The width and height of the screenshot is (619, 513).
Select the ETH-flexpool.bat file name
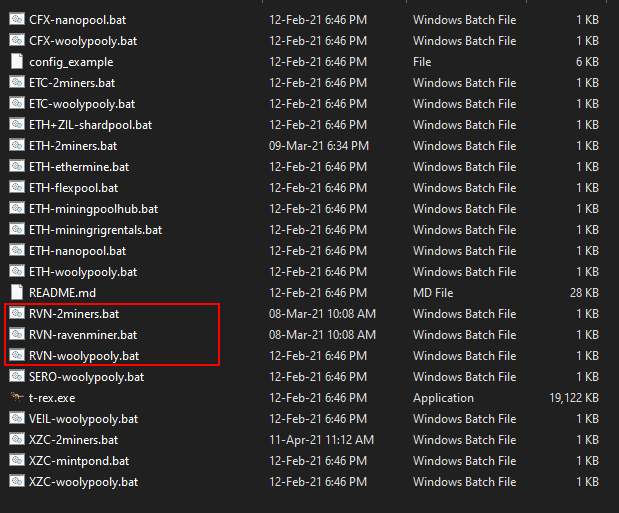pyautogui.click(x=73, y=188)
